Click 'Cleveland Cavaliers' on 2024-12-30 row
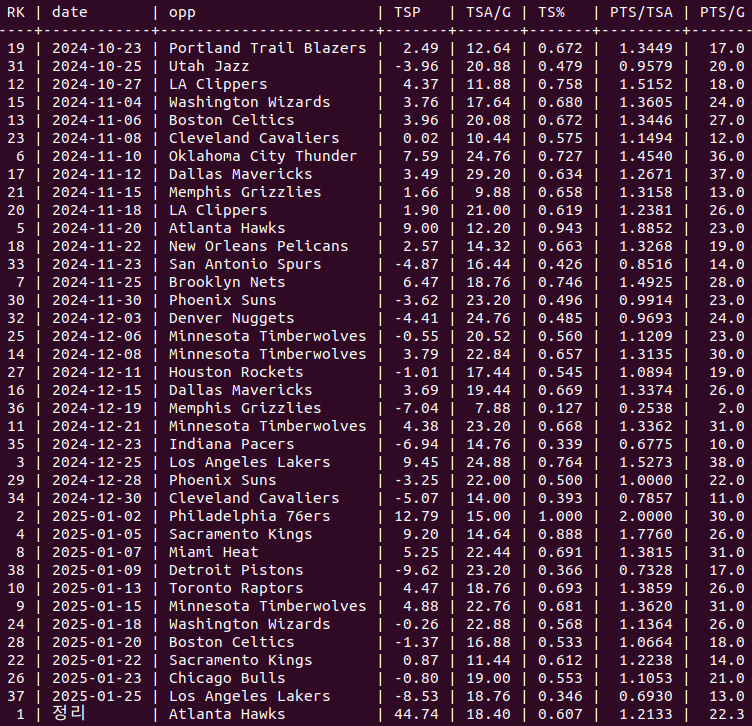The image size is (752, 726). (254, 498)
